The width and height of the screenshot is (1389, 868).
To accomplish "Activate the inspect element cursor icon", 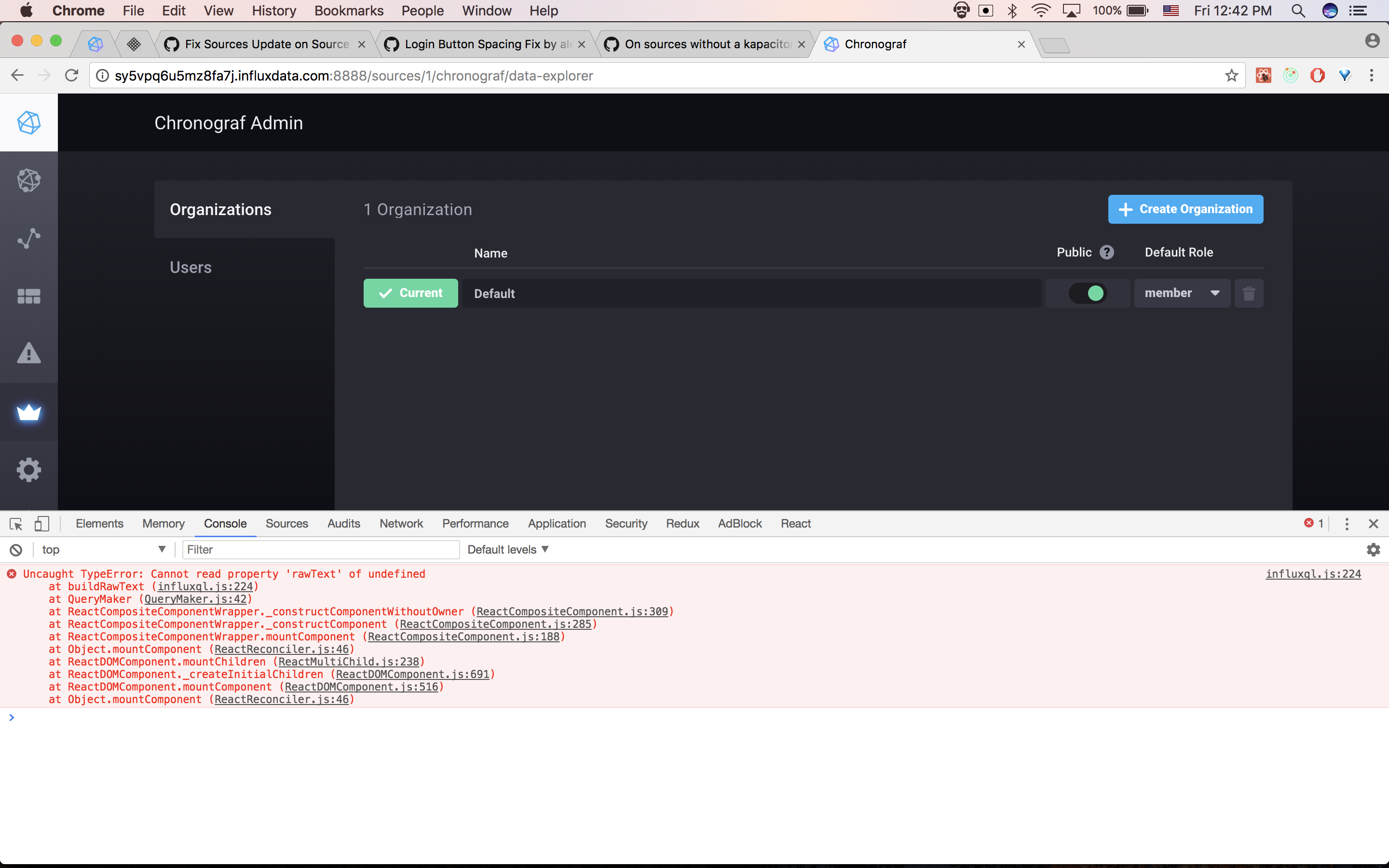I will (x=15, y=524).
